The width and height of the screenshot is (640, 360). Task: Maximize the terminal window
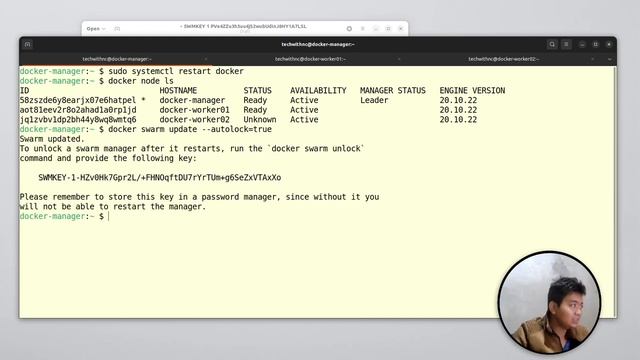[x=596, y=44]
